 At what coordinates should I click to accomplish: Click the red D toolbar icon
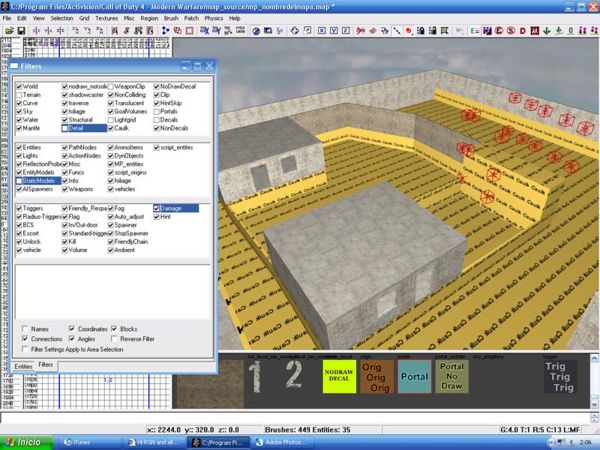point(523,31)
